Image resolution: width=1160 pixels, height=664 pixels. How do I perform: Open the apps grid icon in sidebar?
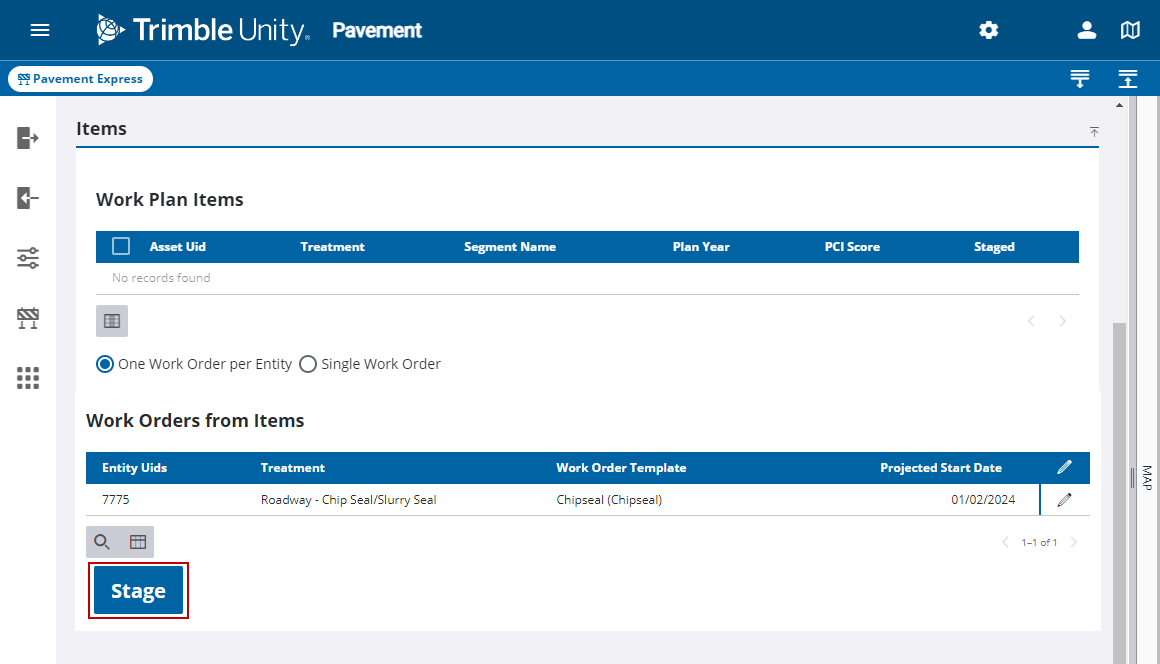(x=28, y=378)
